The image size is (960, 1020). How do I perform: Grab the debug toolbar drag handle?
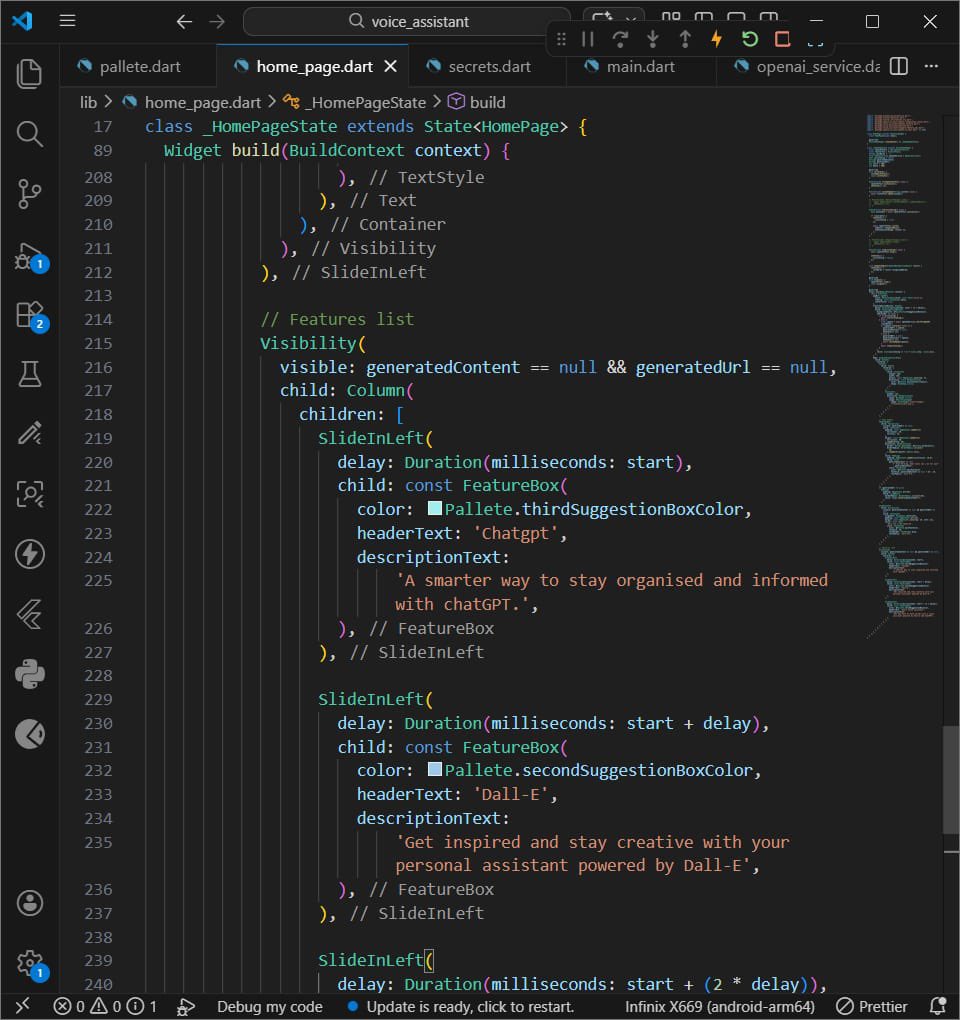click(561, 39)
